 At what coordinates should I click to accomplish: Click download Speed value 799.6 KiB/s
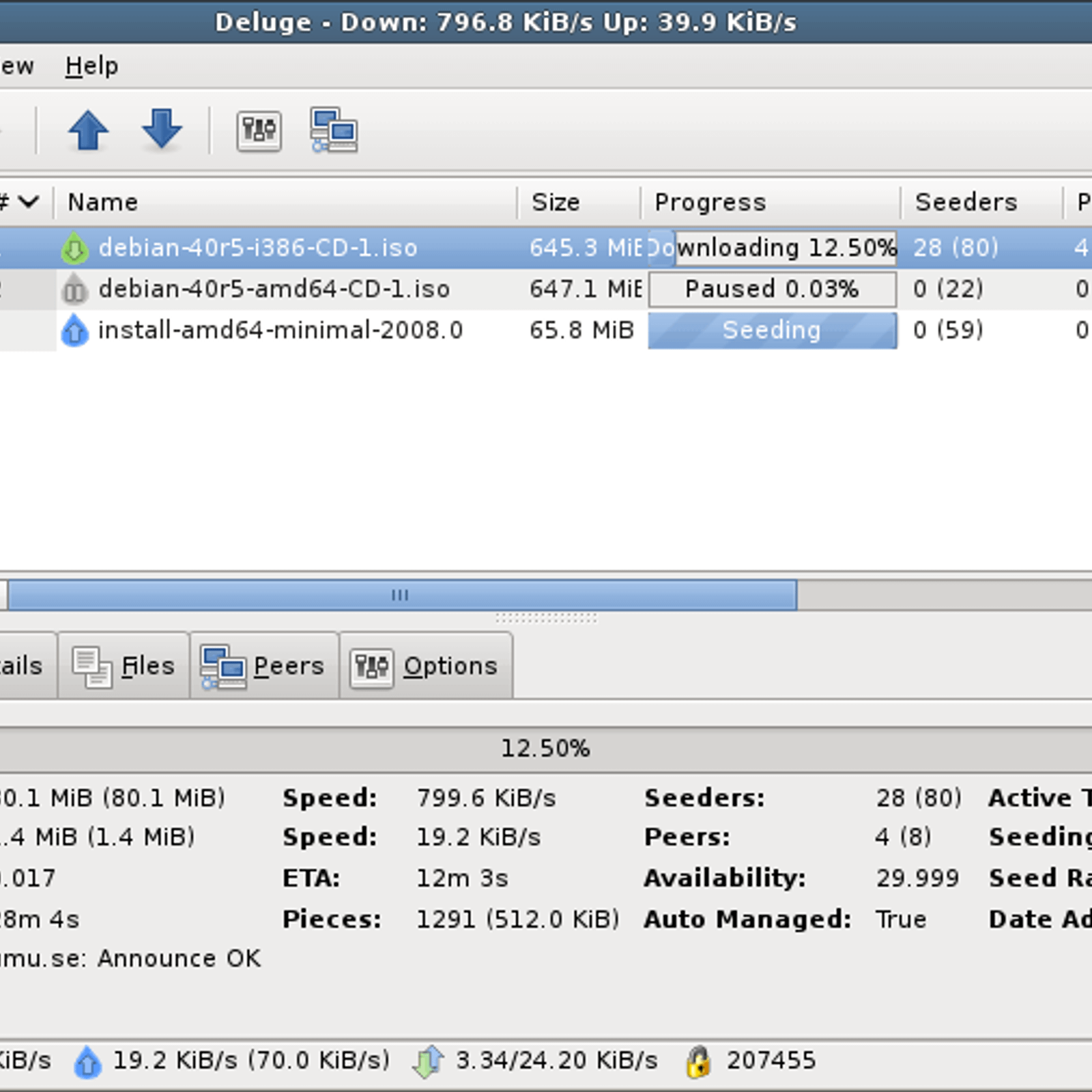[x=487, y=799]
